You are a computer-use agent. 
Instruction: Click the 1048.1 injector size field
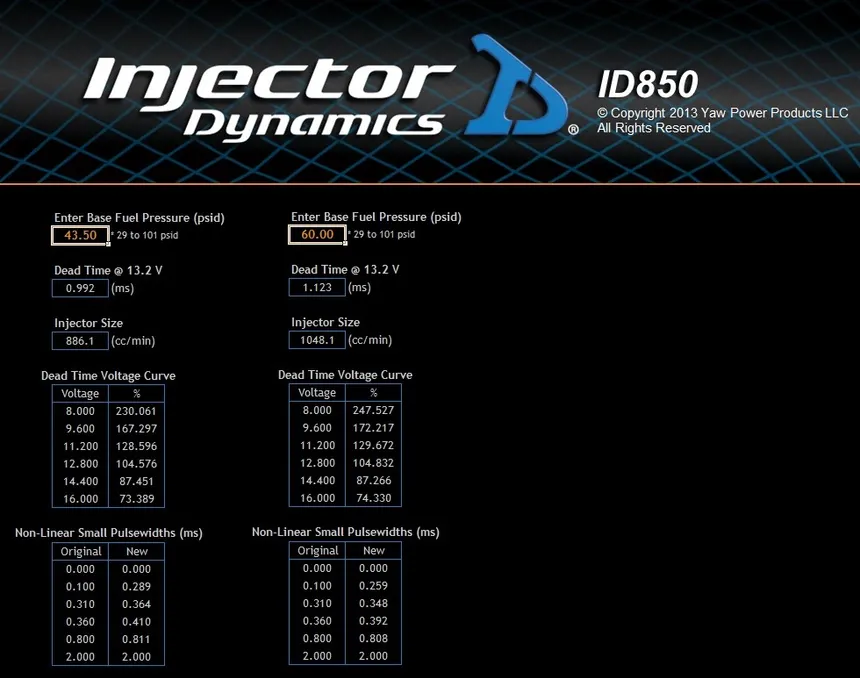[317, 340]
